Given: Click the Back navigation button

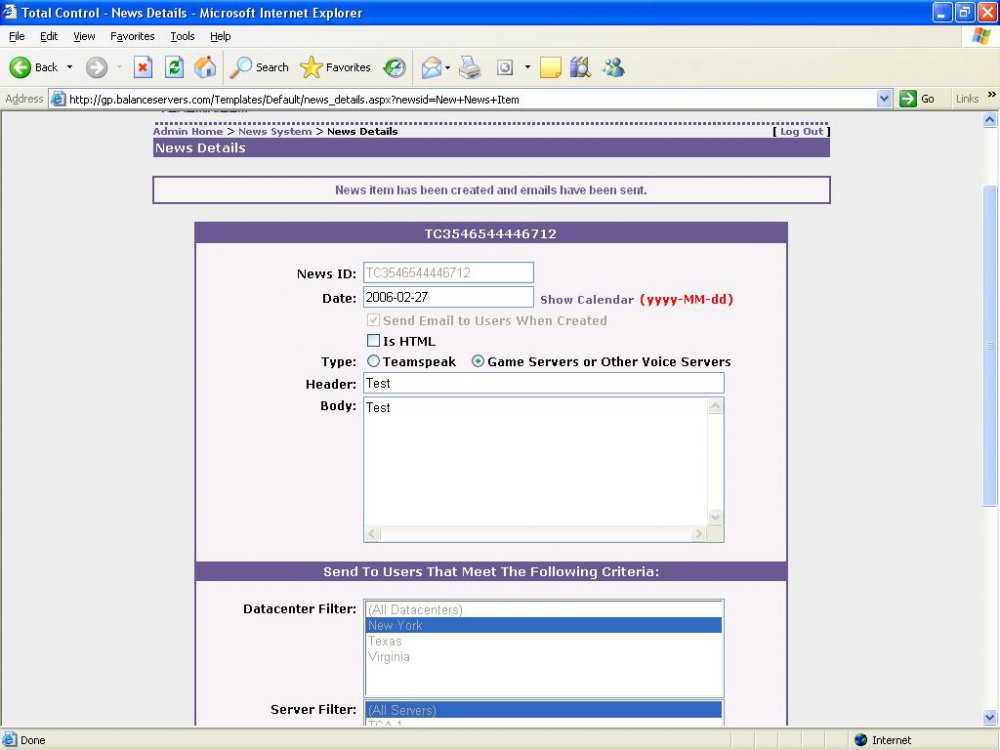Looking at the screenshot, I should pyautogui.click(x=34, y=67).
